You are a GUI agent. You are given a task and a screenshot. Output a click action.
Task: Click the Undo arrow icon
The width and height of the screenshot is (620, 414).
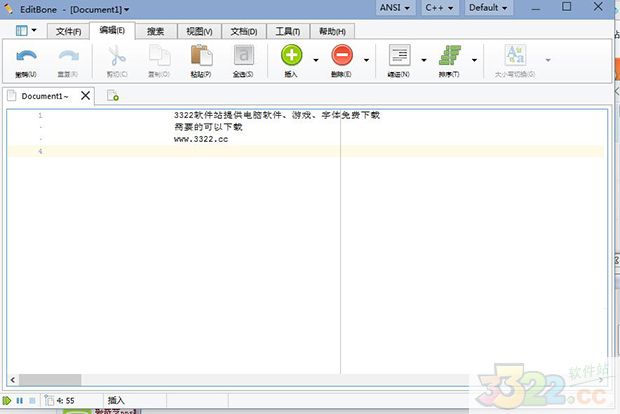[26, 57]
